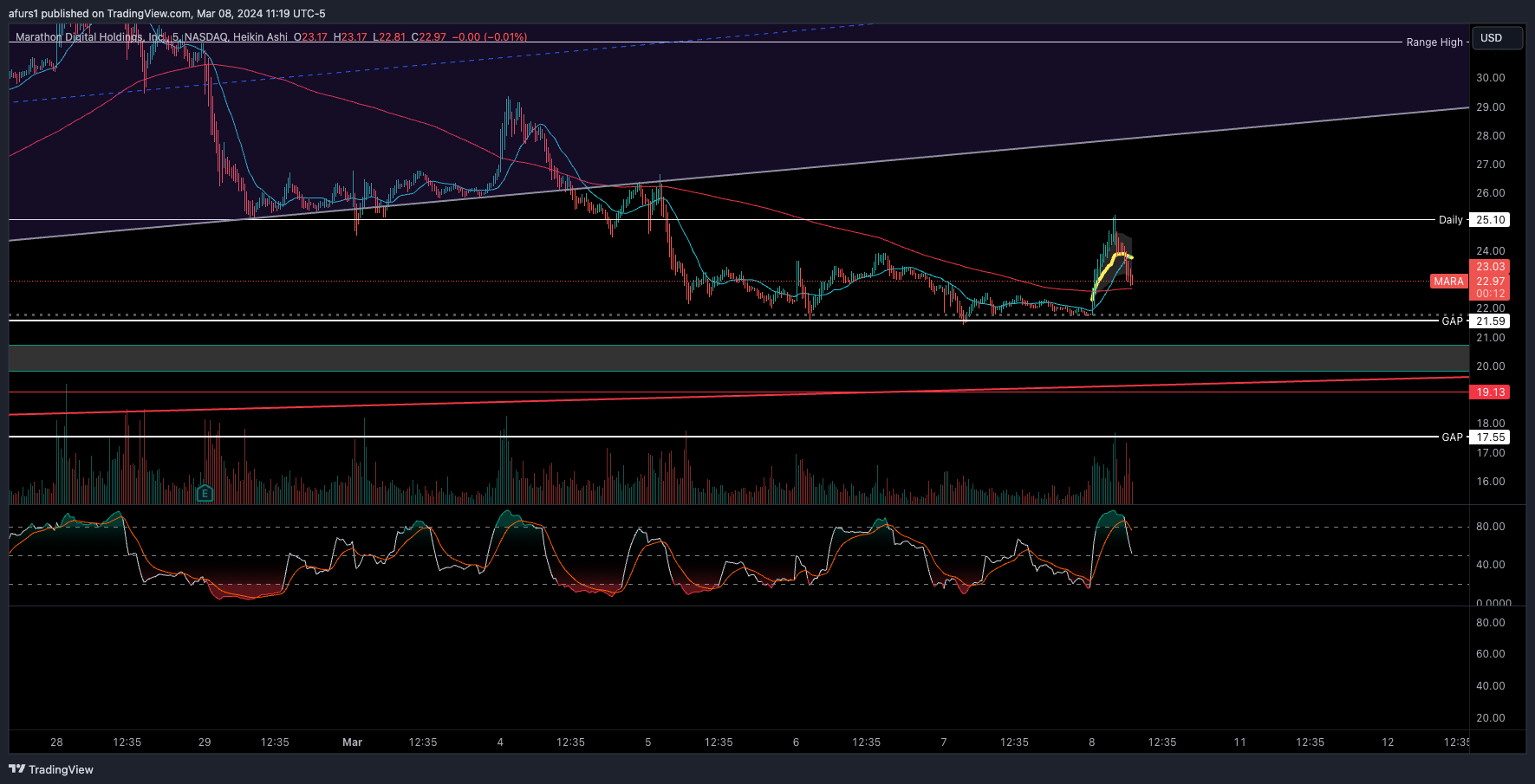Click the GAP 21.59 price label

[1490, 321]
